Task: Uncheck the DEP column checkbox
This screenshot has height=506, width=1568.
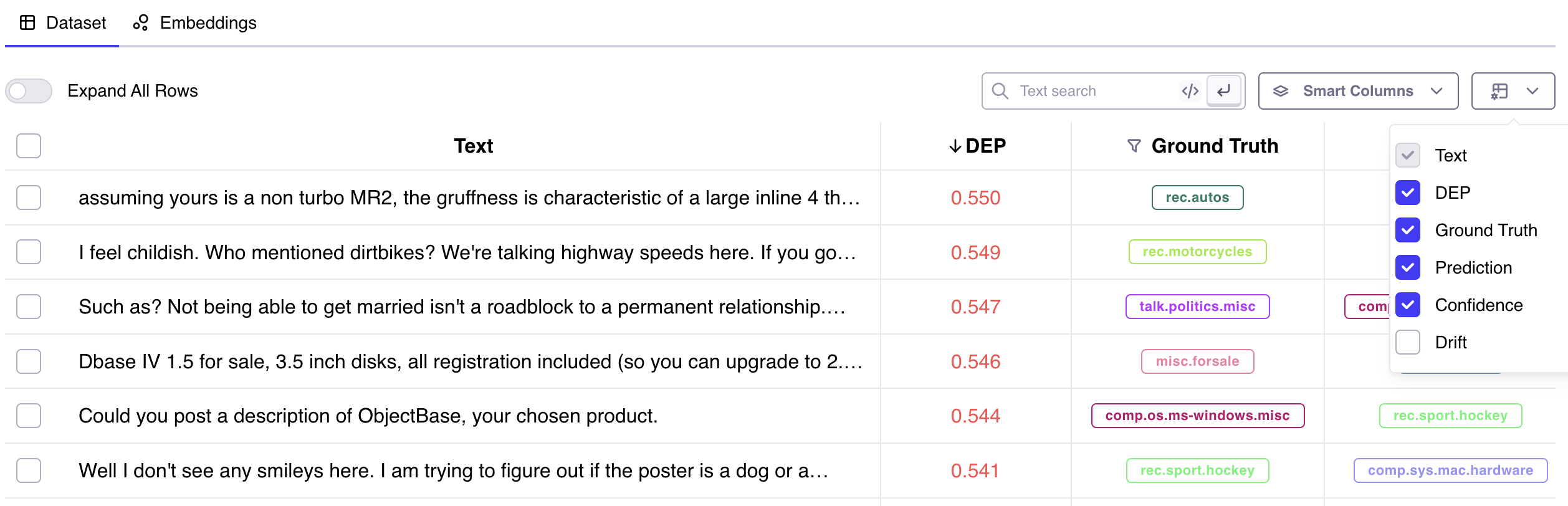Action: coord(1408,193)
